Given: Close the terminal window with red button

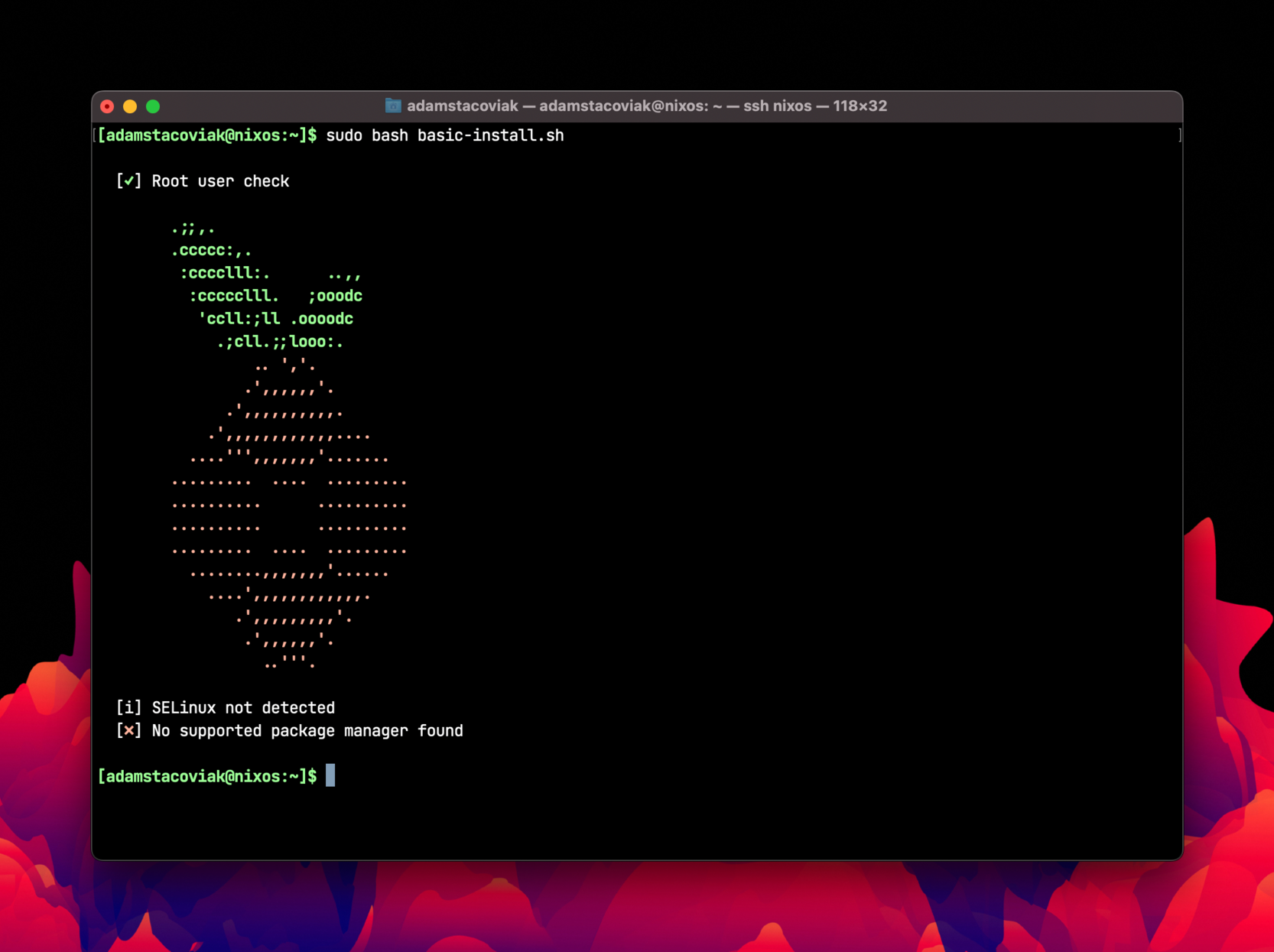Looking at the screenshot, I should click(x=107, y=106).
